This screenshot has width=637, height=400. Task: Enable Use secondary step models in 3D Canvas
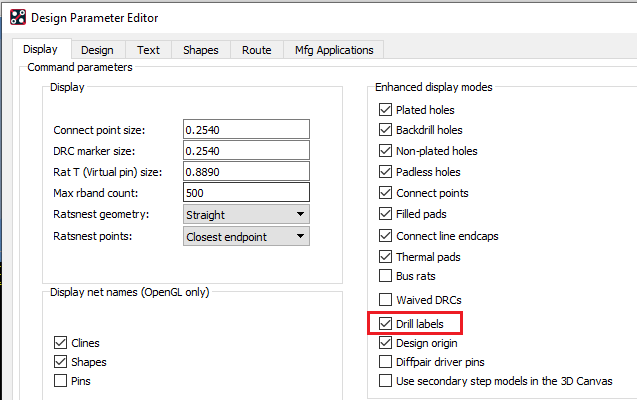(385, 381)
